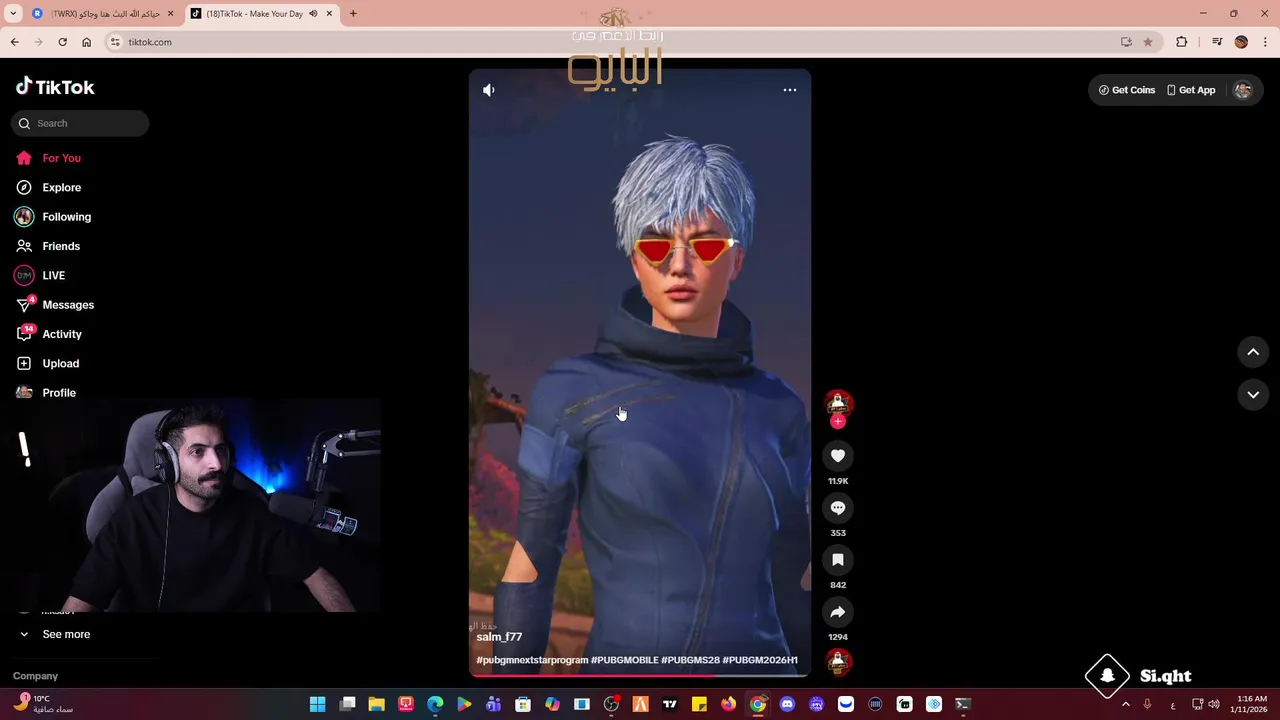Like the video with the heart icon
Image resolution: width=1280 pixels, height=720 pixels.
(838, 456)
